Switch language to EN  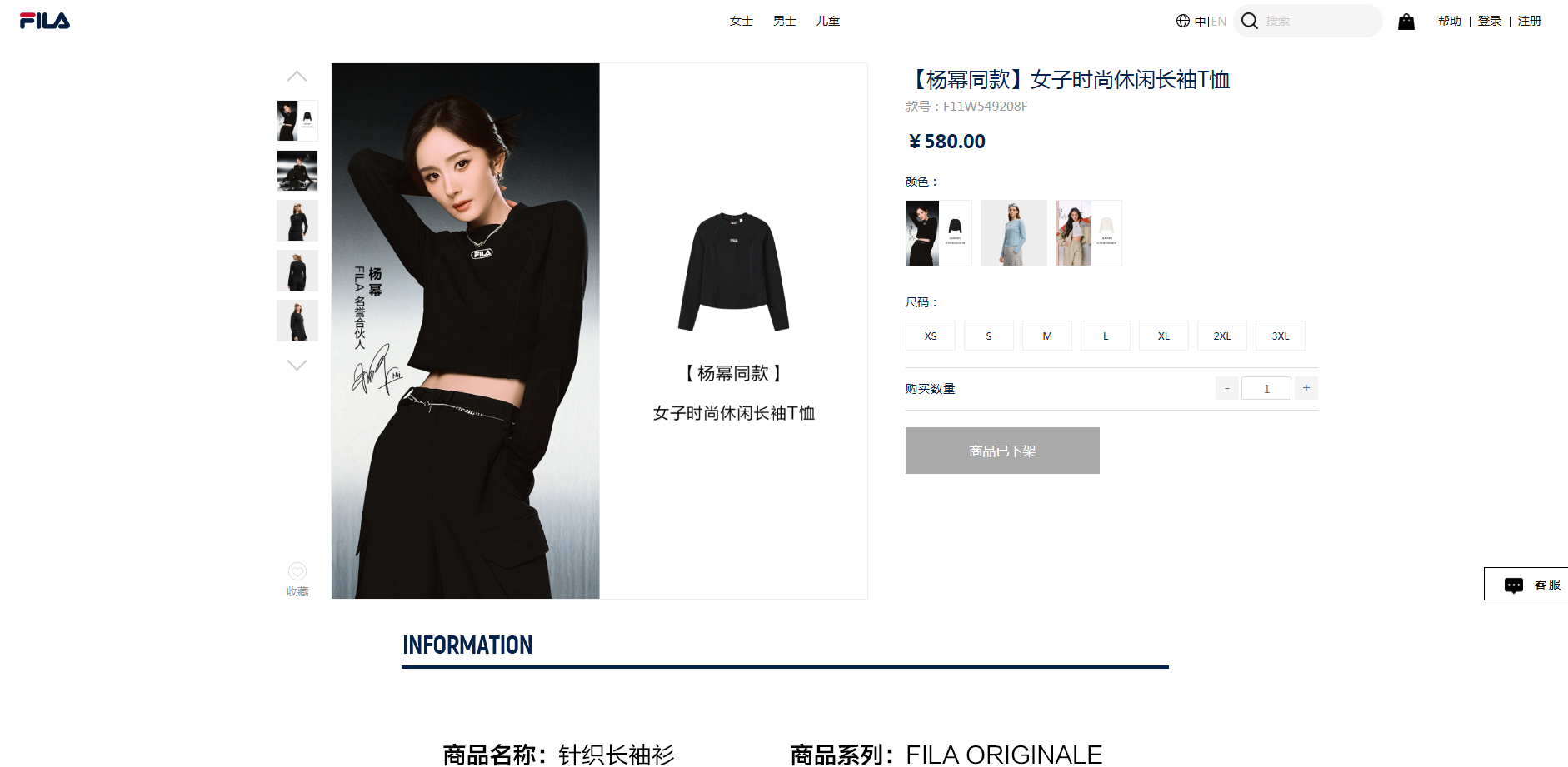point(1219,22)
